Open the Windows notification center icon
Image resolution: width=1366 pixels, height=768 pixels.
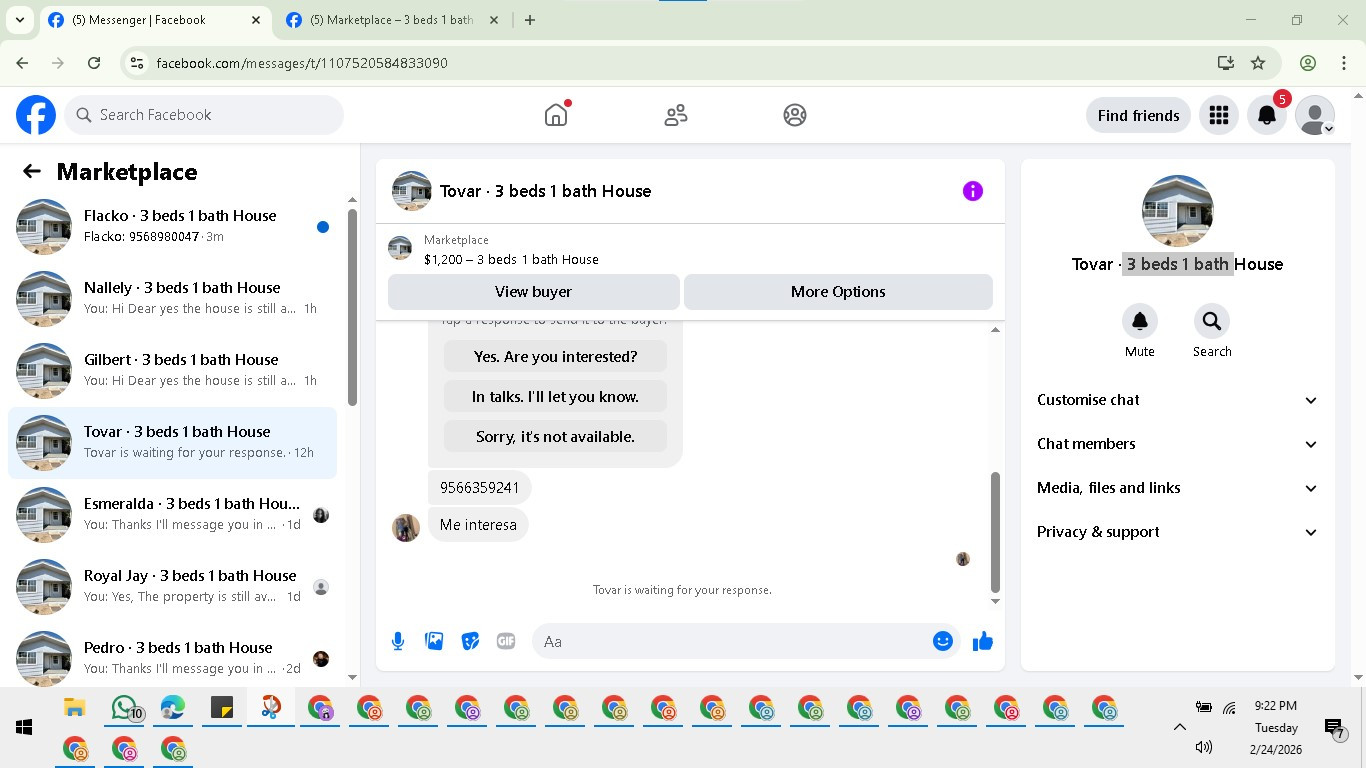point(1334,729)
